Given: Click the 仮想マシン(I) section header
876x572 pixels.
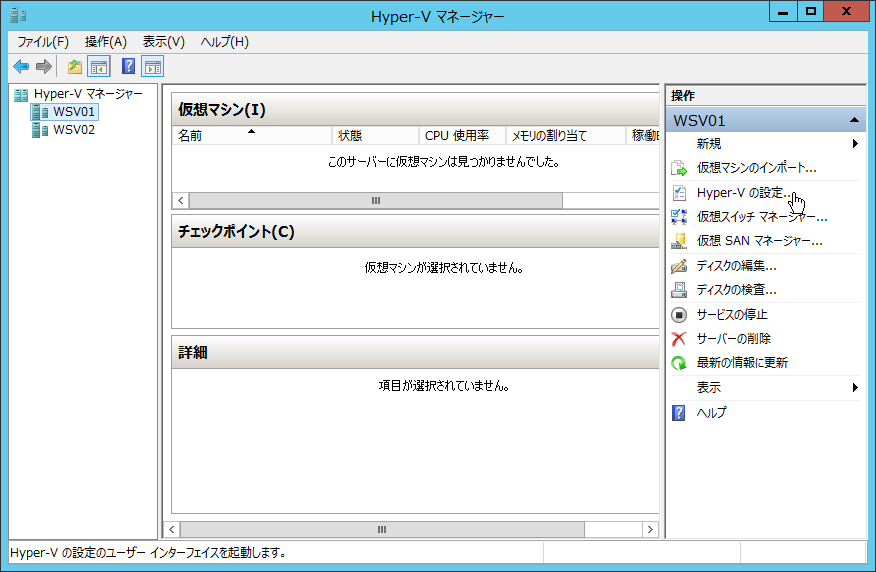Looking at the screenshot, I should click(x=415, y=109).
